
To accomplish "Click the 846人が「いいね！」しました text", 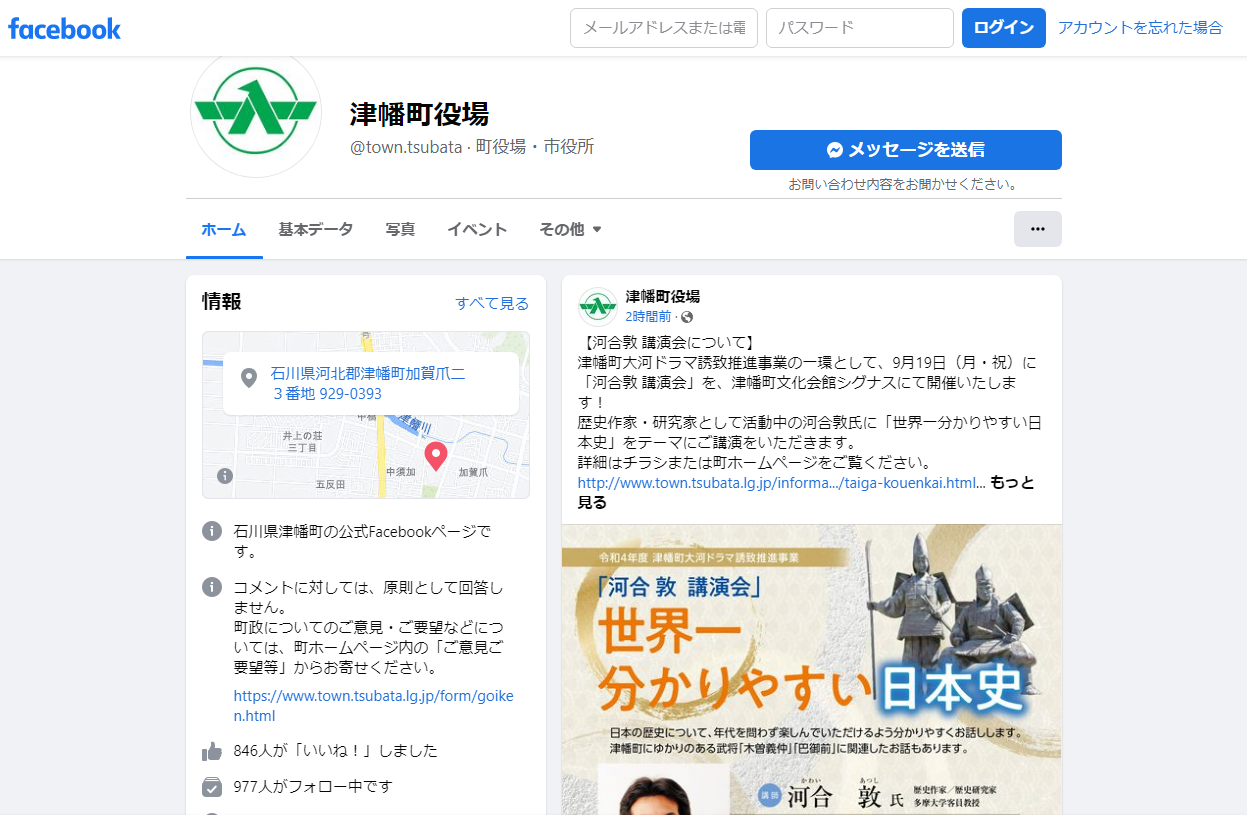I will (335, 751).
